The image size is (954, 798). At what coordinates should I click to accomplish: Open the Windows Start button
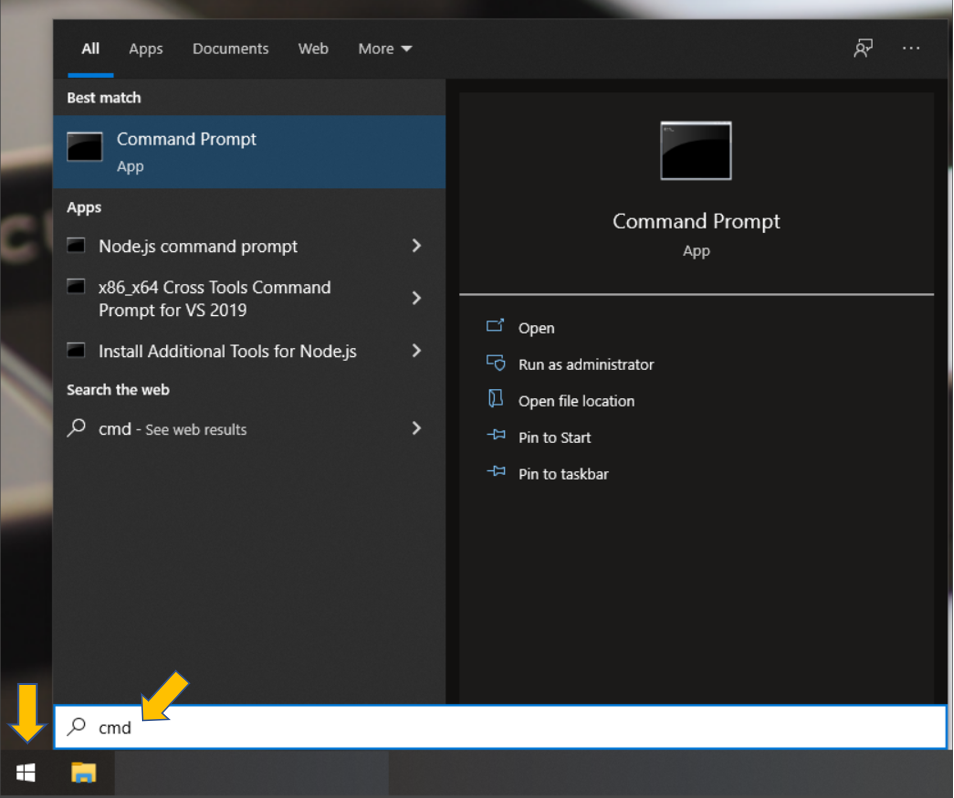[26, 773]
